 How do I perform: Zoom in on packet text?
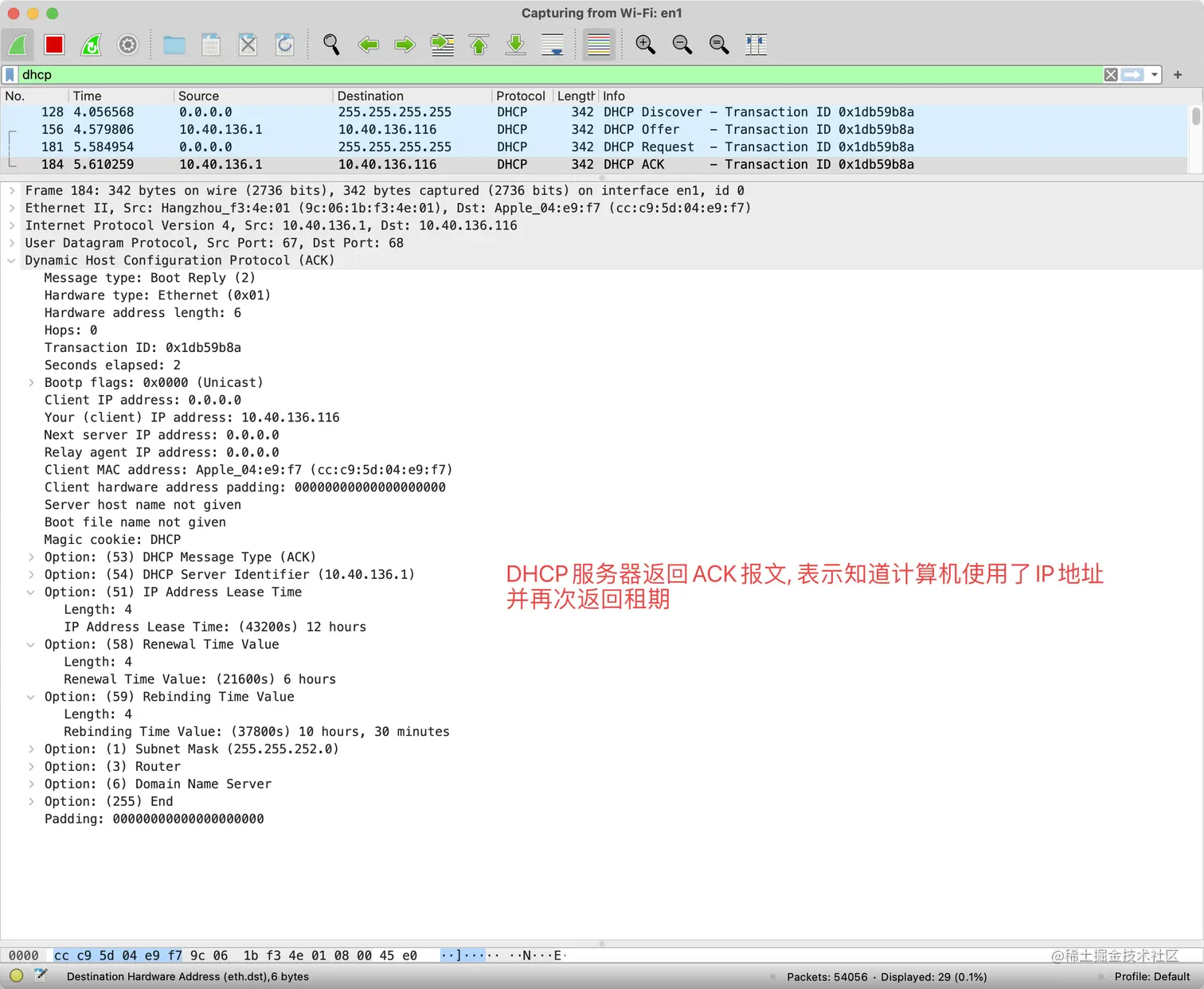tap(645, 45)
